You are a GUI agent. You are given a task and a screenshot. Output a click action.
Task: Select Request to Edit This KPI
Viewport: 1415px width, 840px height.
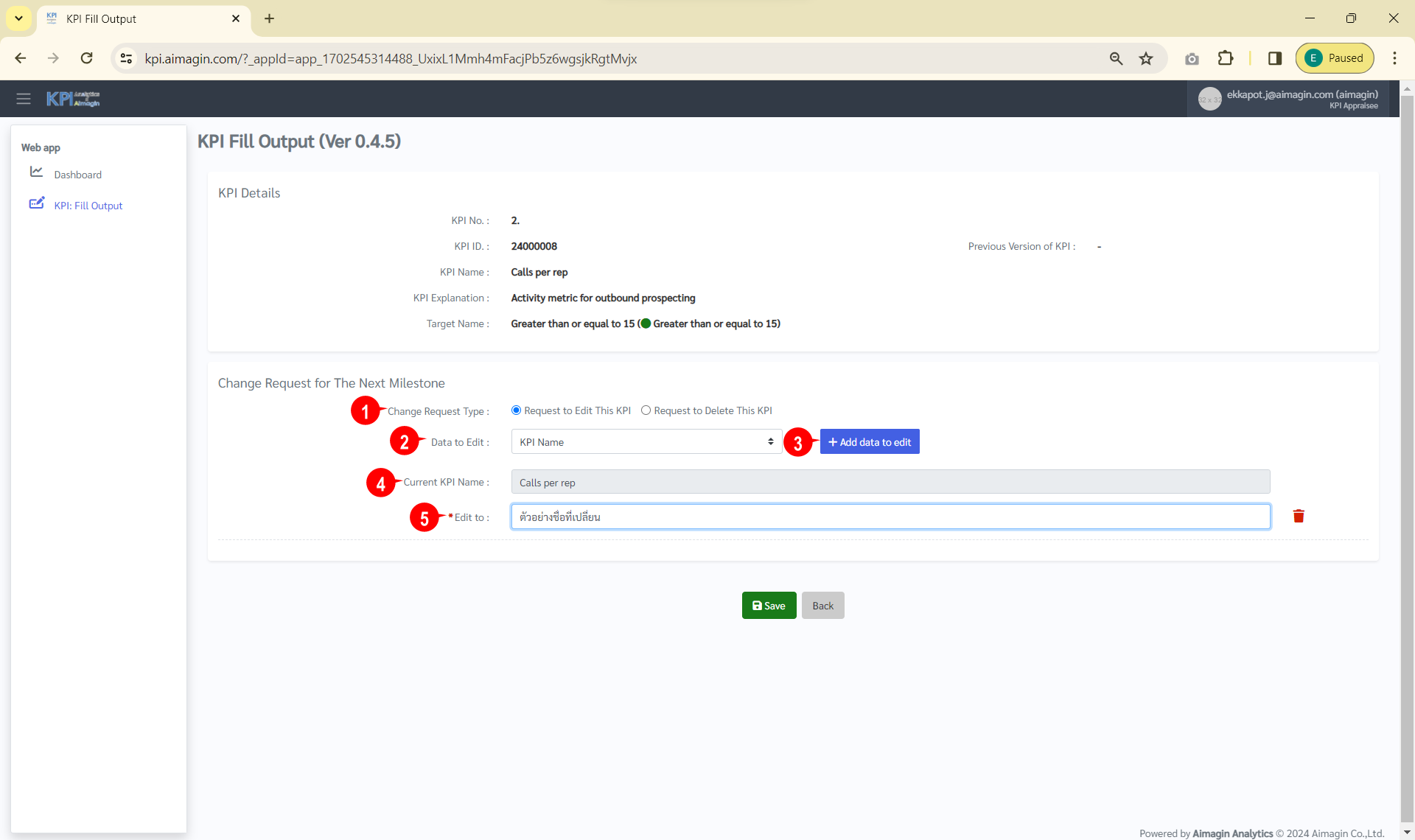click(516, 410)
